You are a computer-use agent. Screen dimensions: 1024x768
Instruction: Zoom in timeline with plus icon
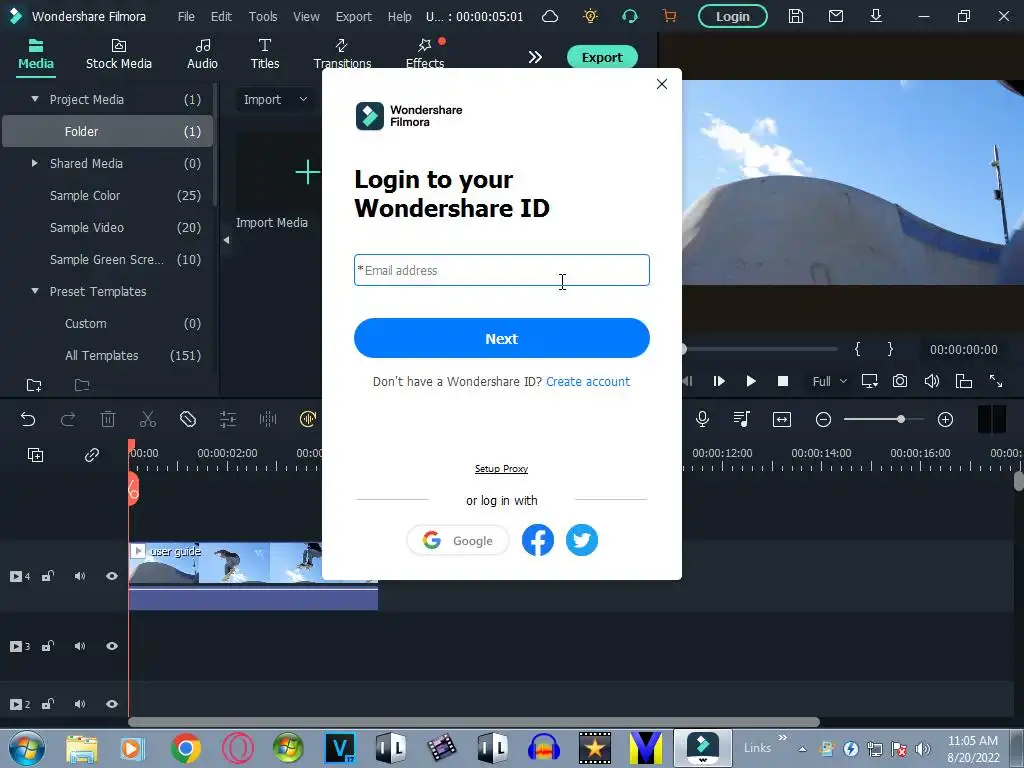(x=946, y=419)
